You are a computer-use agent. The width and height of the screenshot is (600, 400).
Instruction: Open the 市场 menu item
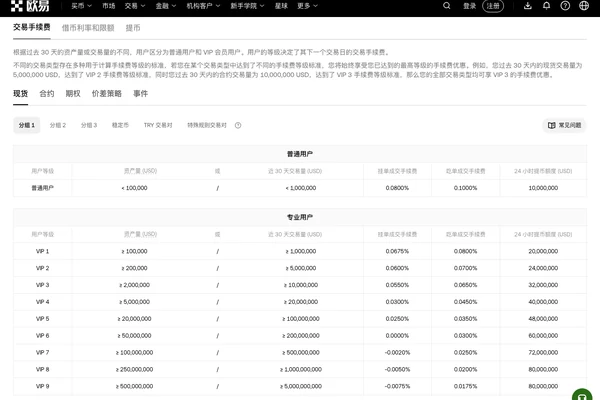click(109, 6)
